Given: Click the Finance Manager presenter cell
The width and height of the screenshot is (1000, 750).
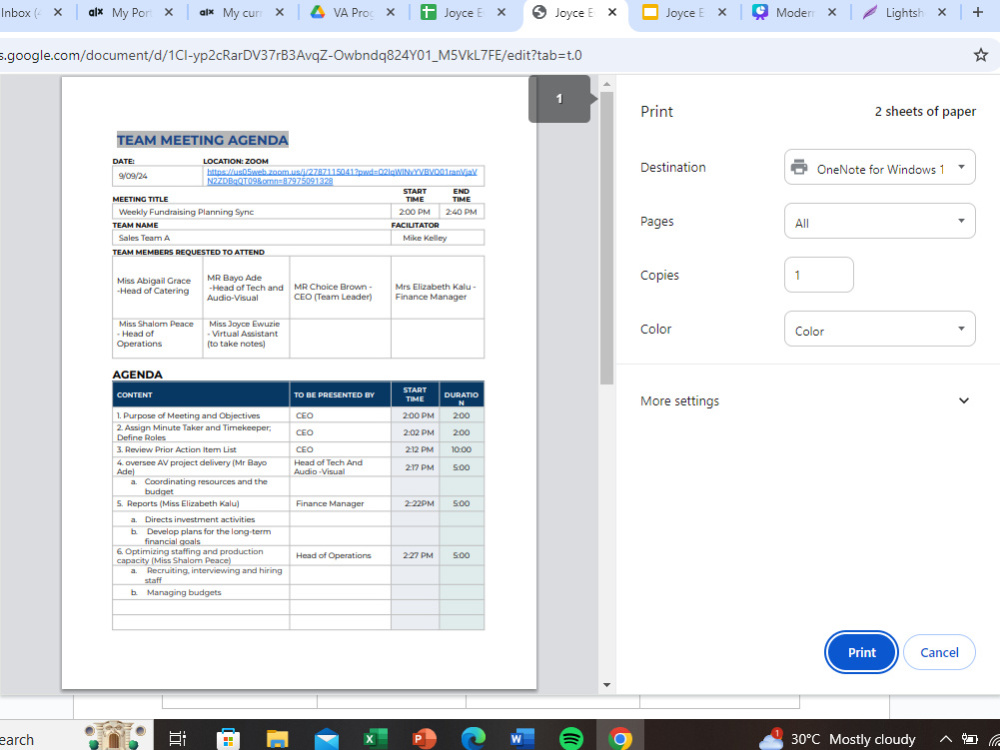Looking at the screenshot, I should [340, 503].
